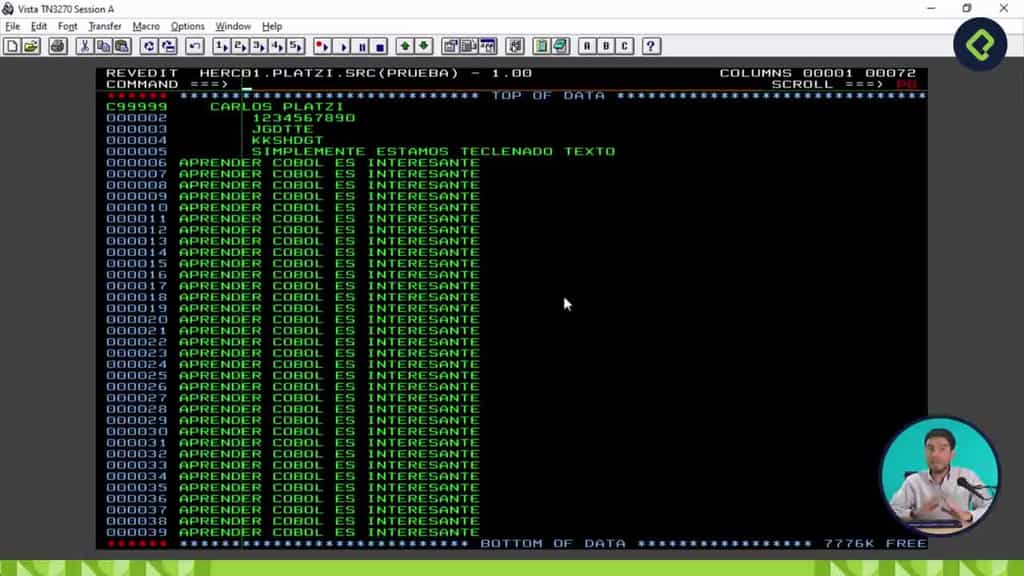This screenshot has height=576, width=1024.
Task: Open the Options menu
Action: pos(187,26)
